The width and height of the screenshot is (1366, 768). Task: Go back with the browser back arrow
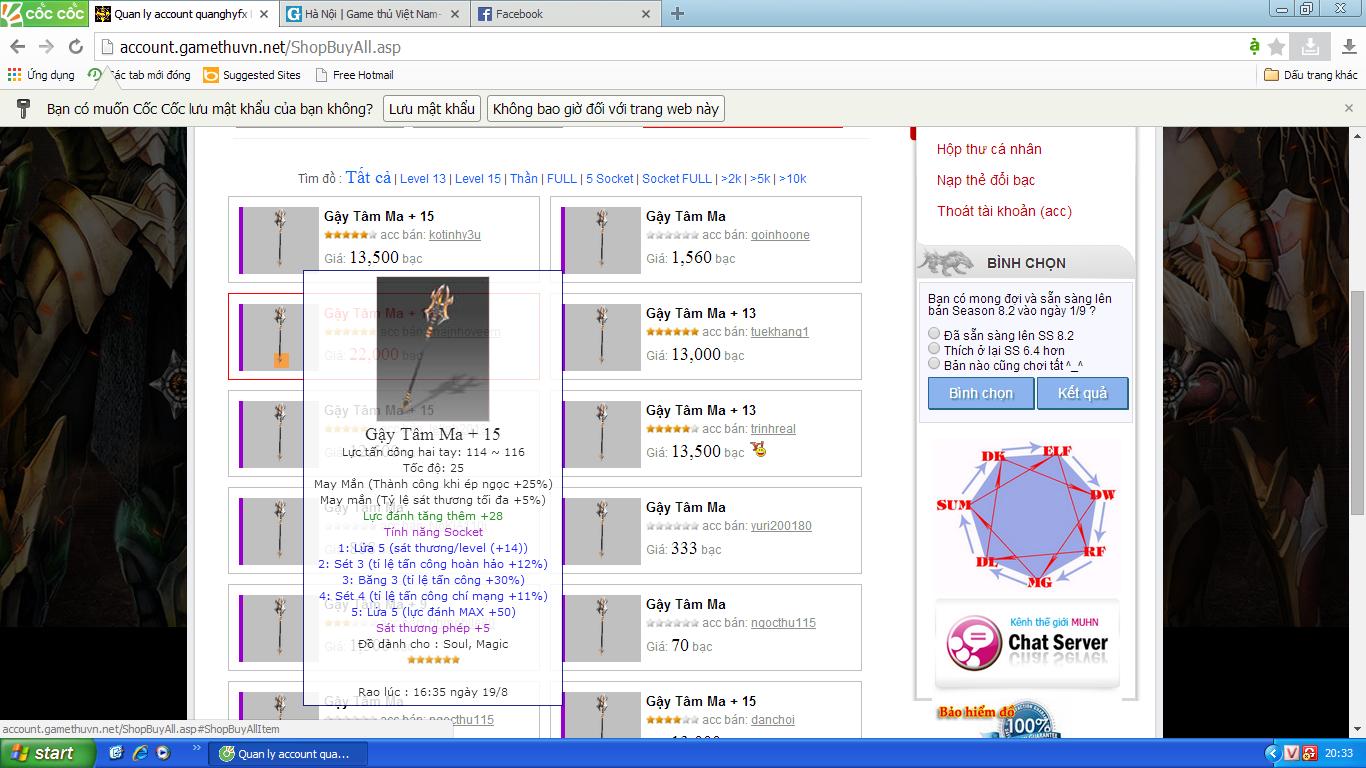[17, 47]
